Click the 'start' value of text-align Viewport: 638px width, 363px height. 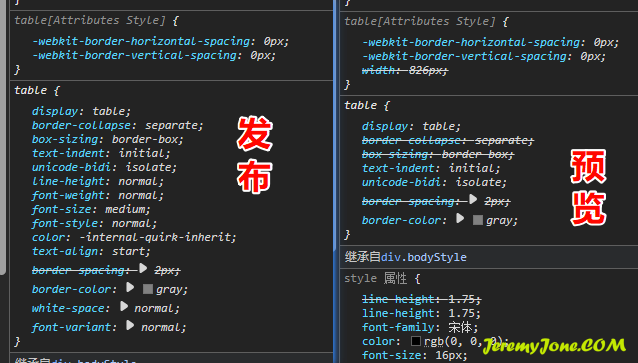[128, 251]
